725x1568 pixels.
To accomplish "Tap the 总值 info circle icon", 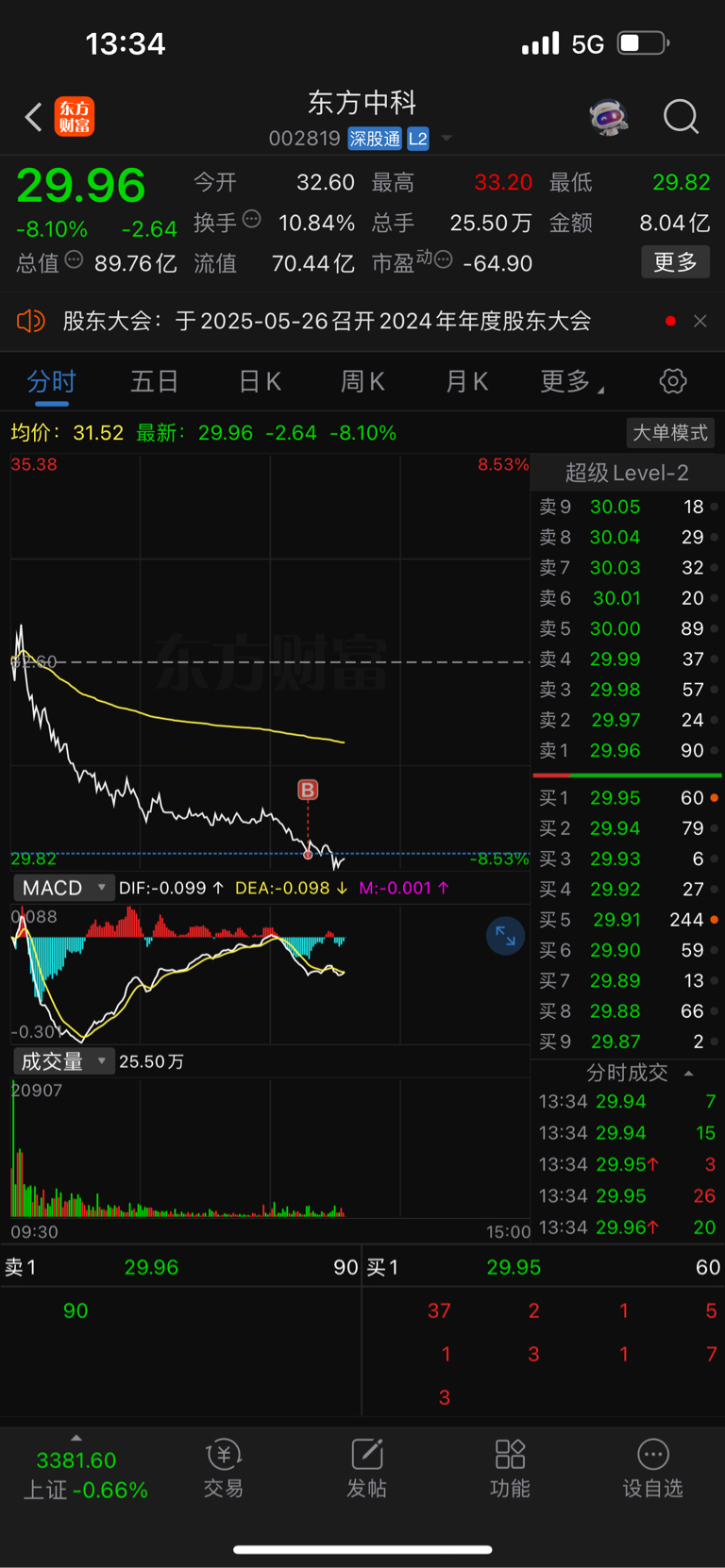I will pyautogui.click(x=74, y=259).
